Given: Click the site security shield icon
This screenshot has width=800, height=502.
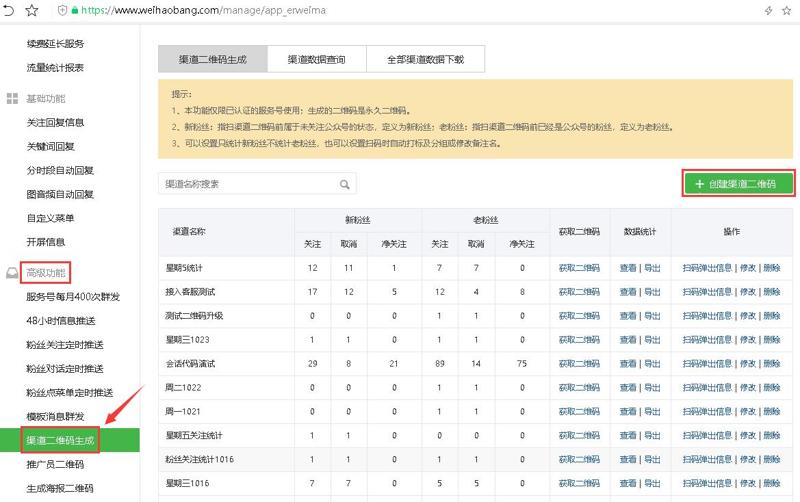Looking at the screenshot, I should tap(62, 9).
